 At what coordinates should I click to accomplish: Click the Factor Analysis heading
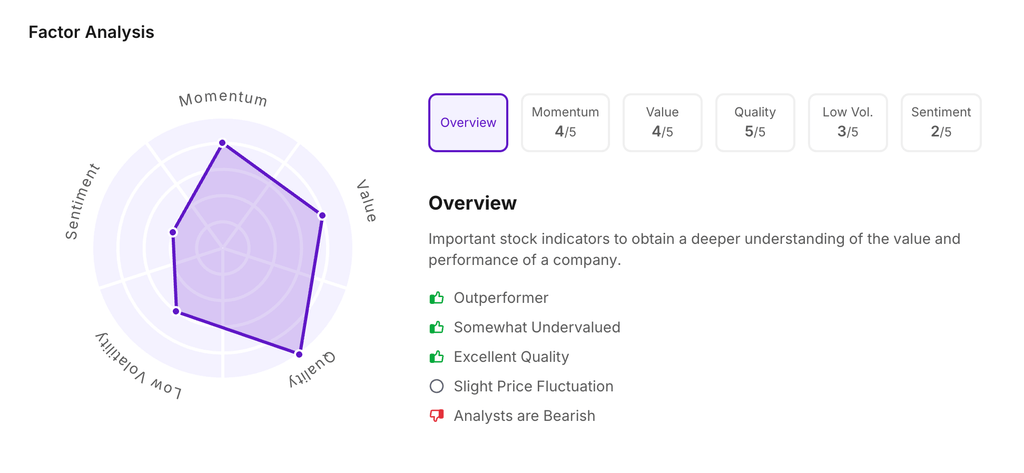coord(91,32)
